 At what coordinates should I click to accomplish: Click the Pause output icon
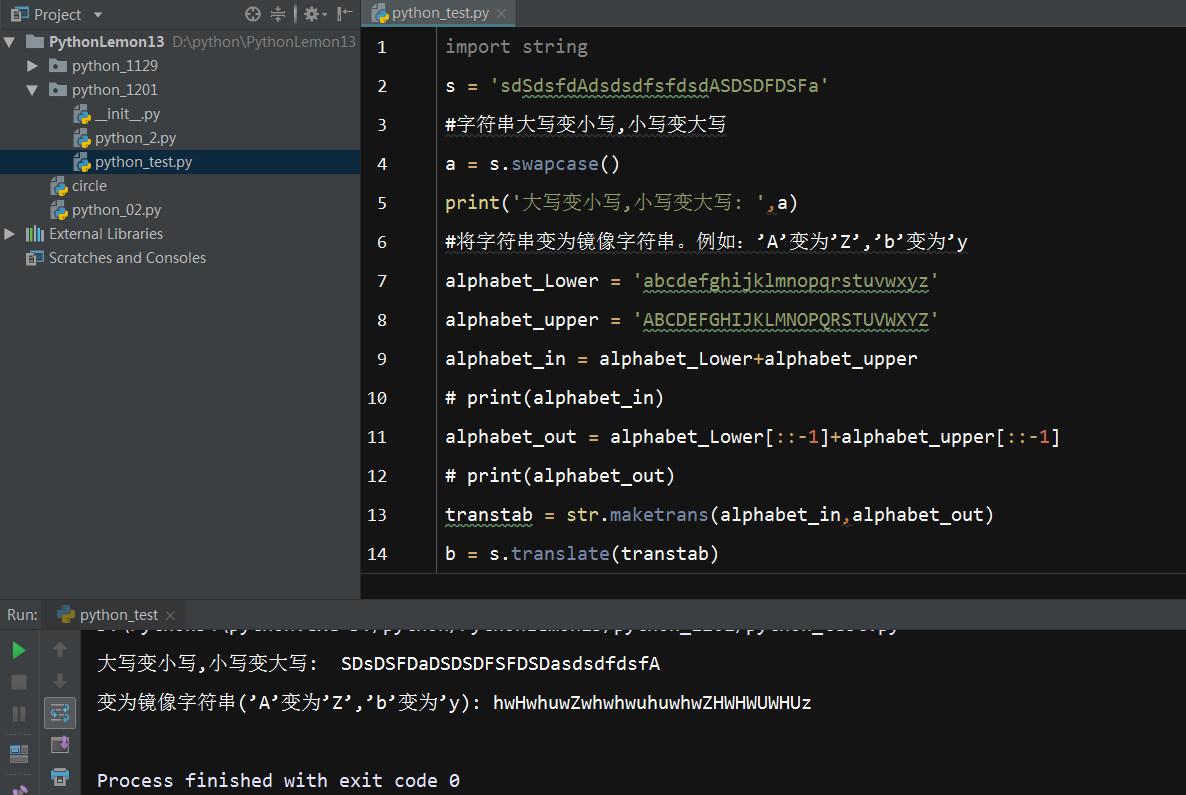pyautogui.click(x=19, y=714)
